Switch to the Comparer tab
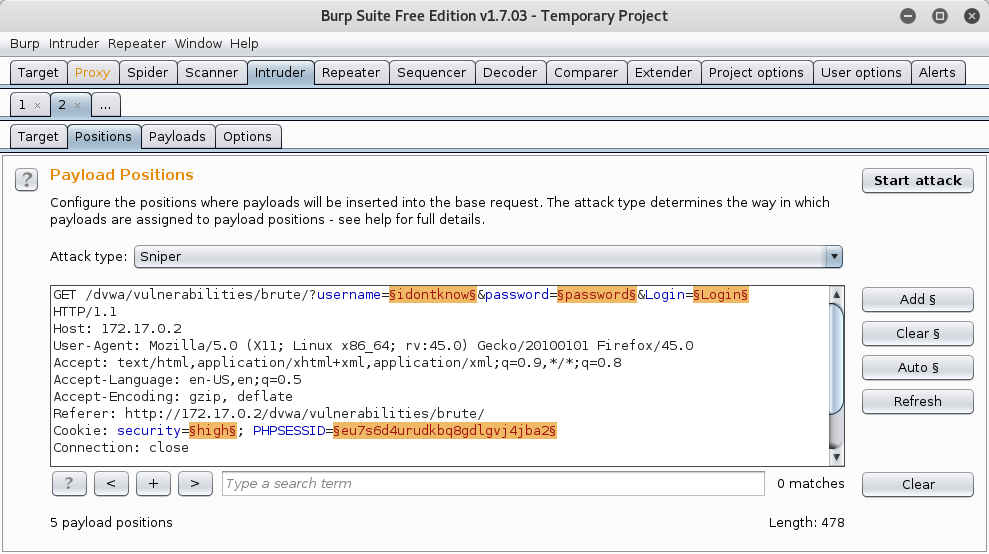This screenshot has width=989, height=554. 586,73
